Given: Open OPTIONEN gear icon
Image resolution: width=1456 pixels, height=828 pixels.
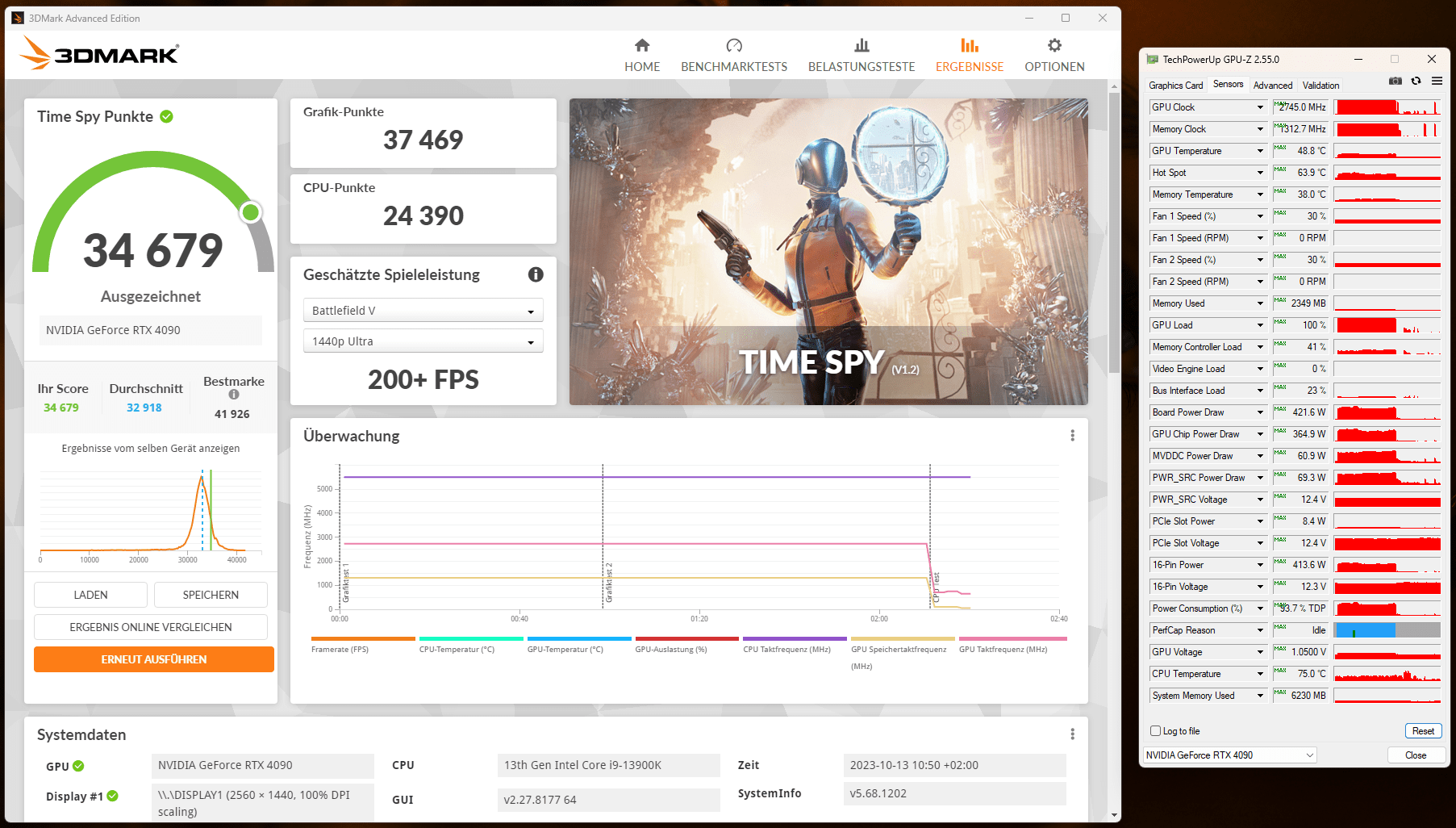Looking at the screenshot, I should (1054, 45).
